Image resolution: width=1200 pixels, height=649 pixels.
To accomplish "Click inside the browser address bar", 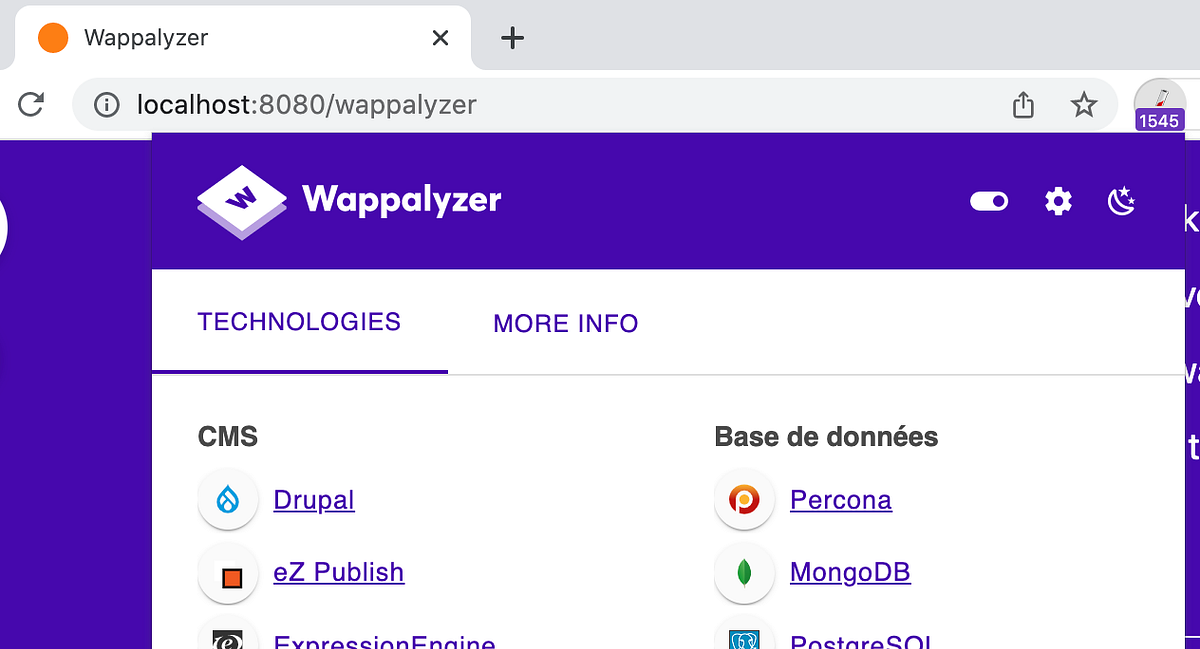I will (400, 104).
